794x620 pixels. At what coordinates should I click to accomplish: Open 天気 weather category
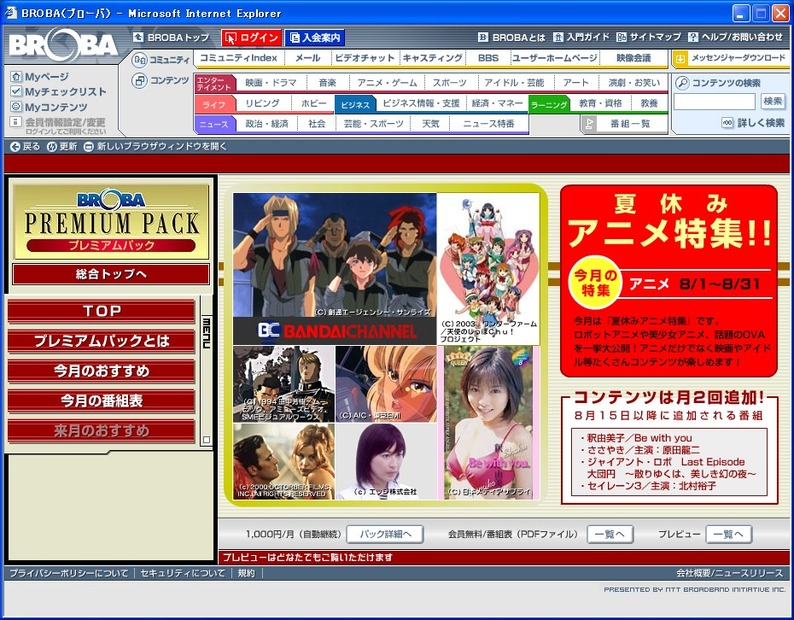click(x=430, y=124)
